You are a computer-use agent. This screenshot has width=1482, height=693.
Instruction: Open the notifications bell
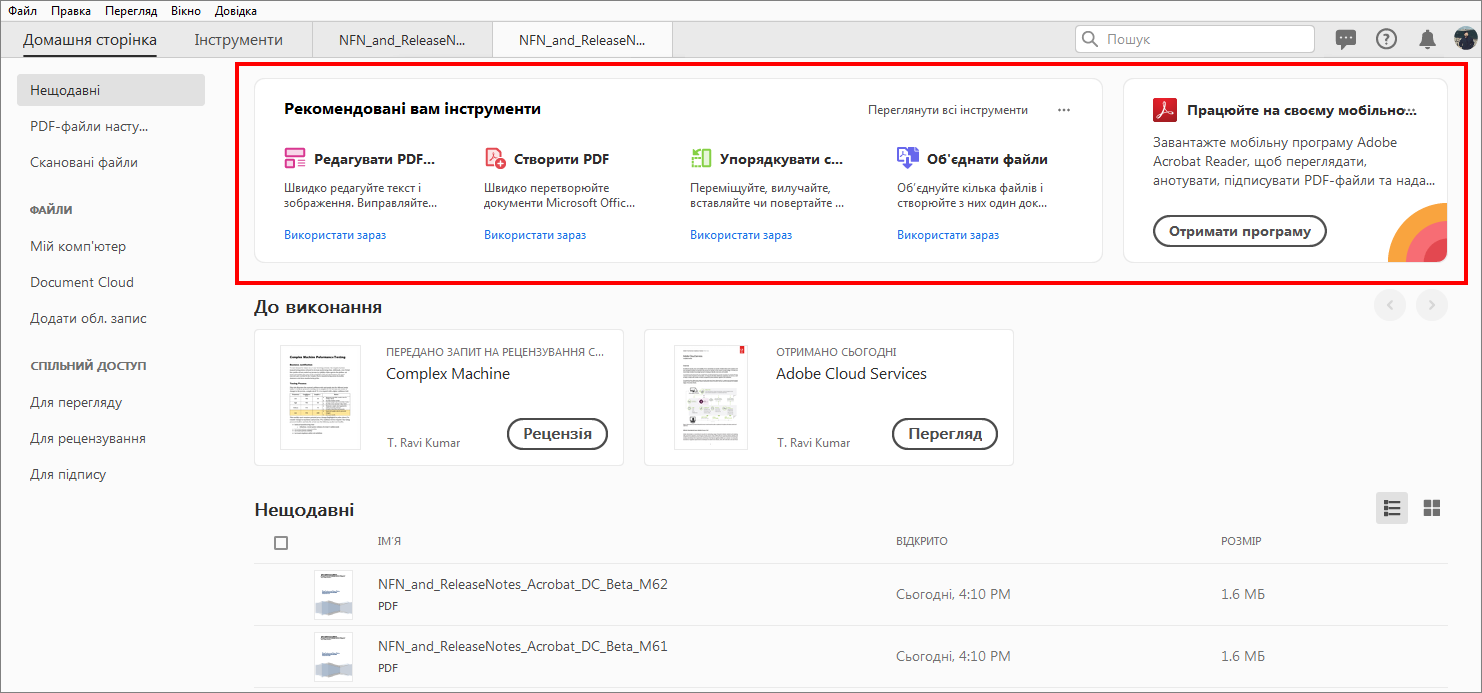1427,39
